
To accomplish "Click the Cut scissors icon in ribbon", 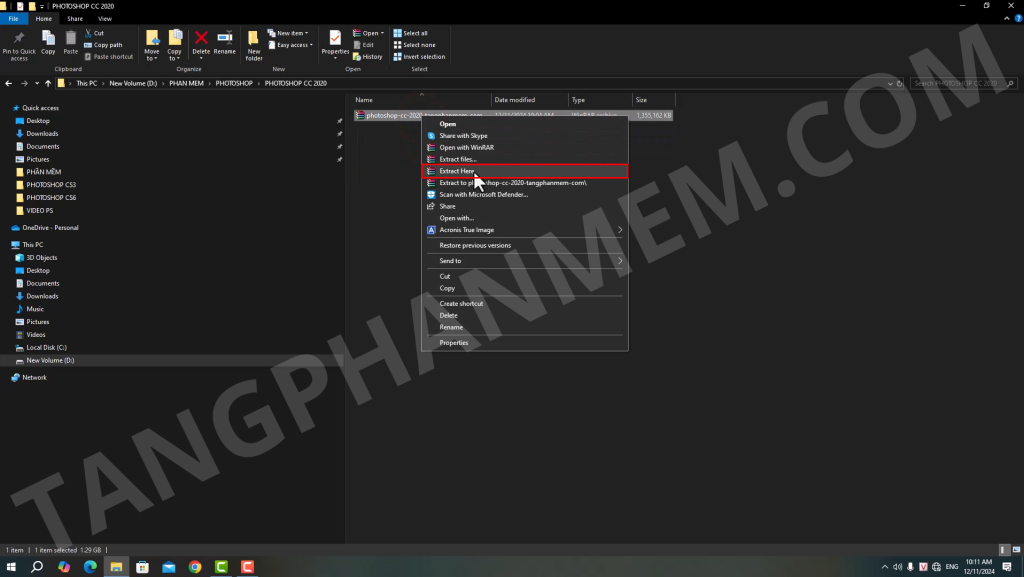I will tap(89, 33).
